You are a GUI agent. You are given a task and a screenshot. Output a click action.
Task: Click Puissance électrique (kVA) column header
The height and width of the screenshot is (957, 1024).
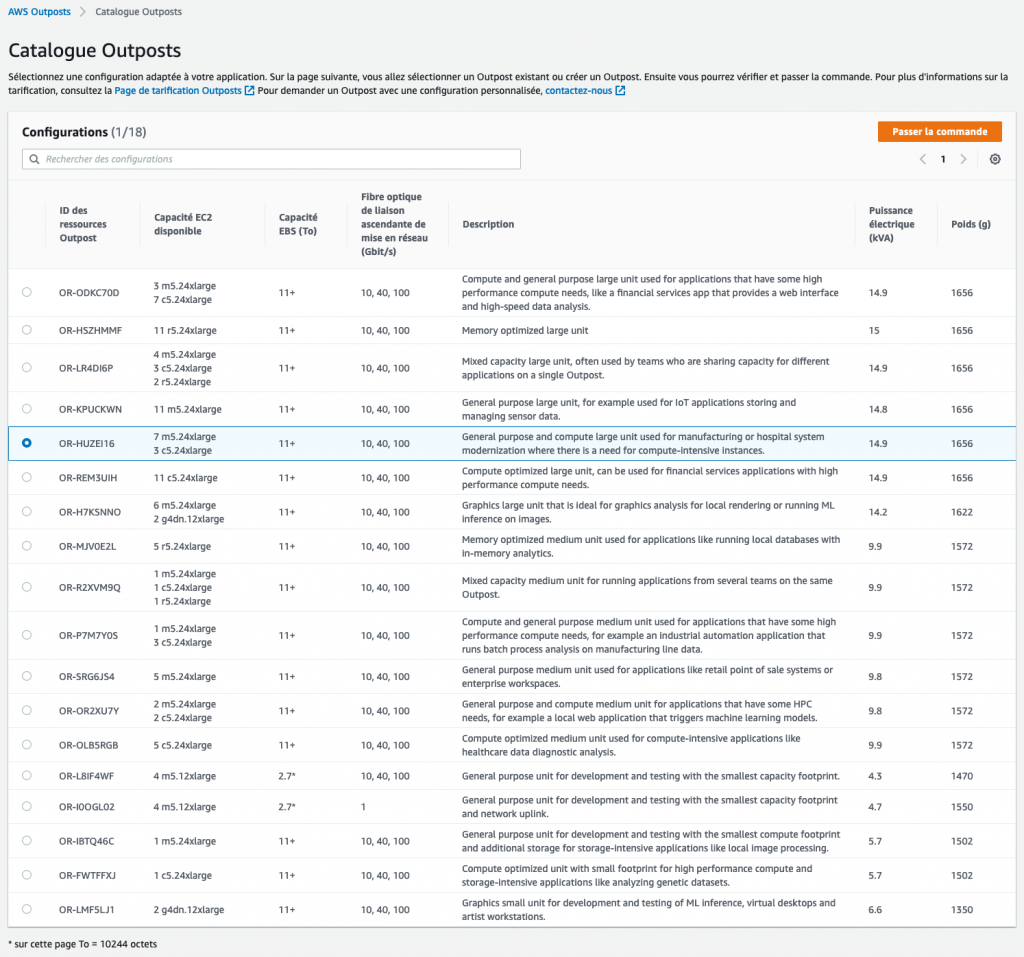click(891, 224)
